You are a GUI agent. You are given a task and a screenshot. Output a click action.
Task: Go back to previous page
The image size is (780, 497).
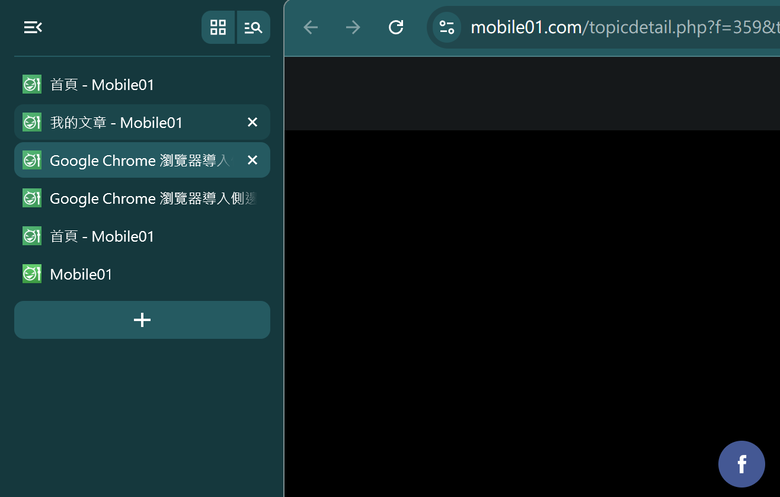tap(311, 27)
